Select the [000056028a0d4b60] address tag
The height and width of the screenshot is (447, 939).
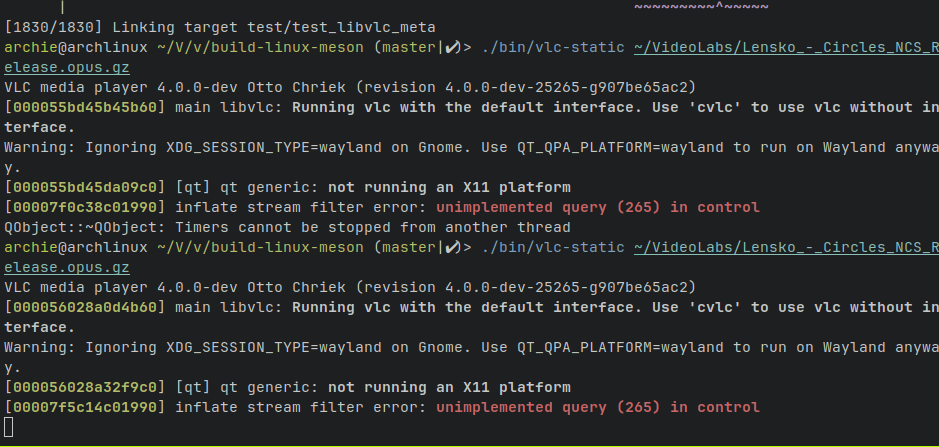coord(84,307)
